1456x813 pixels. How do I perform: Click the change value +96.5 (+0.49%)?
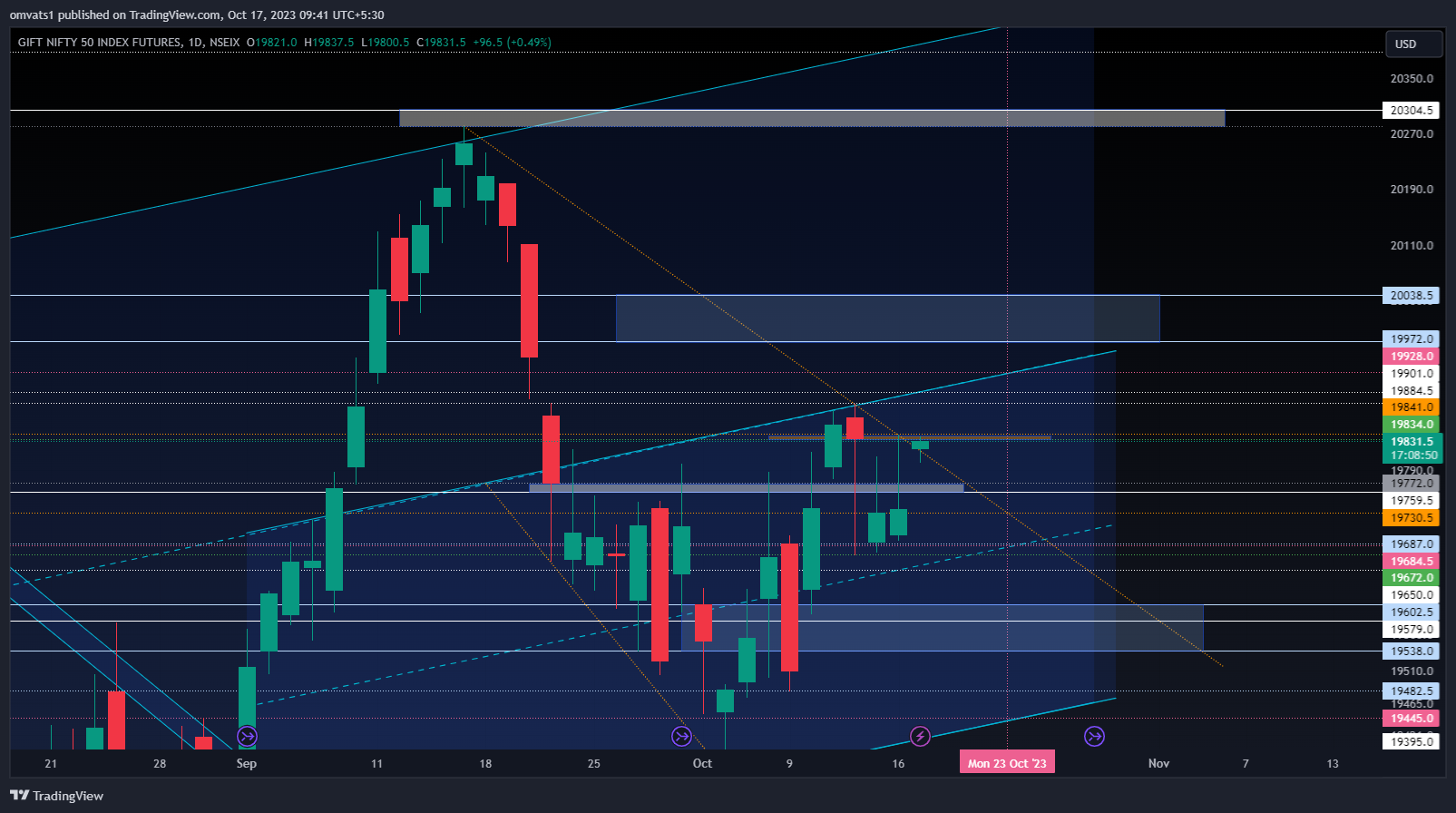(x=512, y=43)
